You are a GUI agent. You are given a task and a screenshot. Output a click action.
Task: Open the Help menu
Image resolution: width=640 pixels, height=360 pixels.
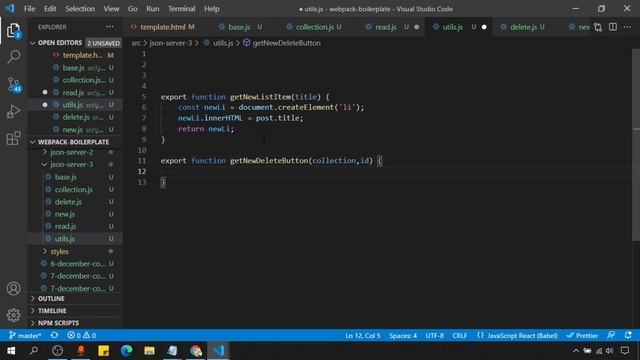(211, 9)
